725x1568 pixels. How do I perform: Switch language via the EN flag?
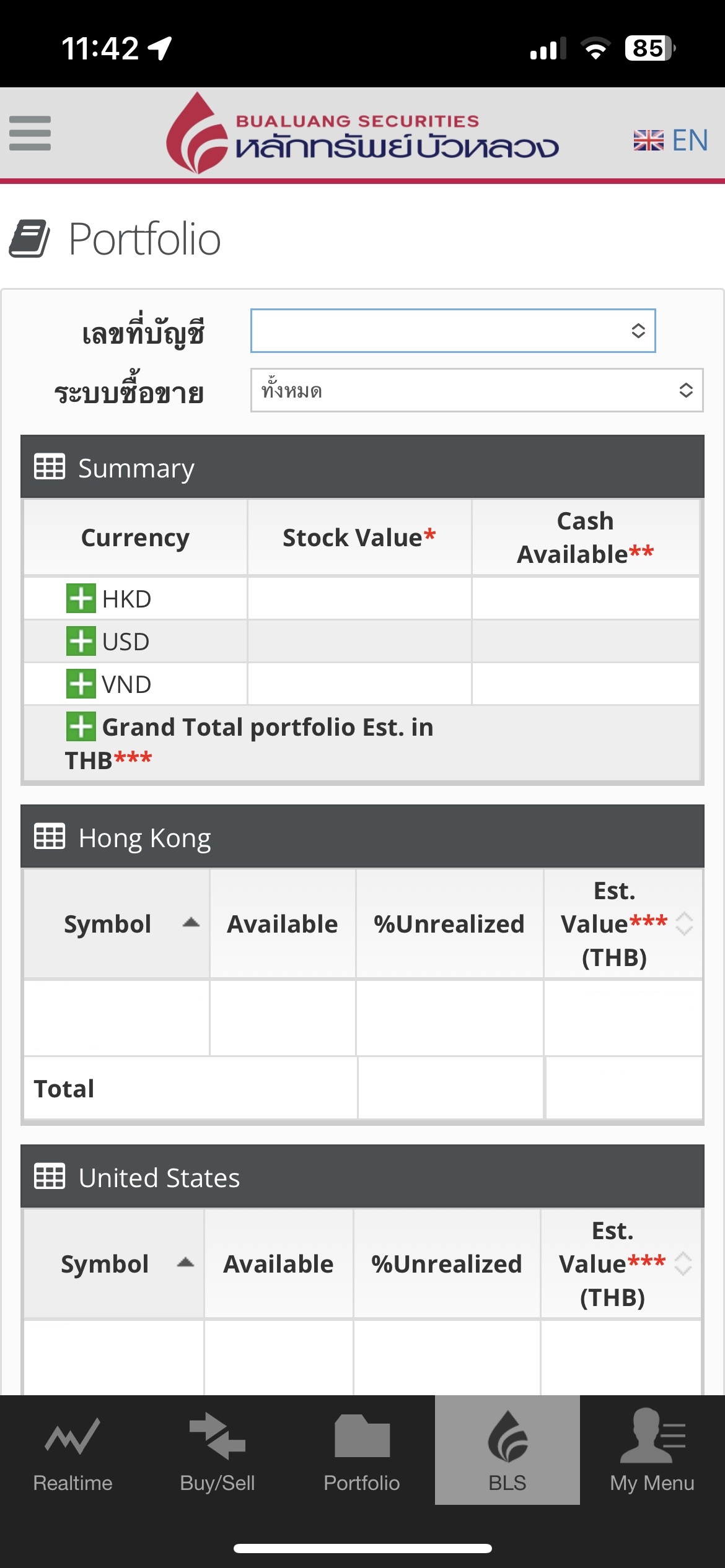(x=670, y=141)
